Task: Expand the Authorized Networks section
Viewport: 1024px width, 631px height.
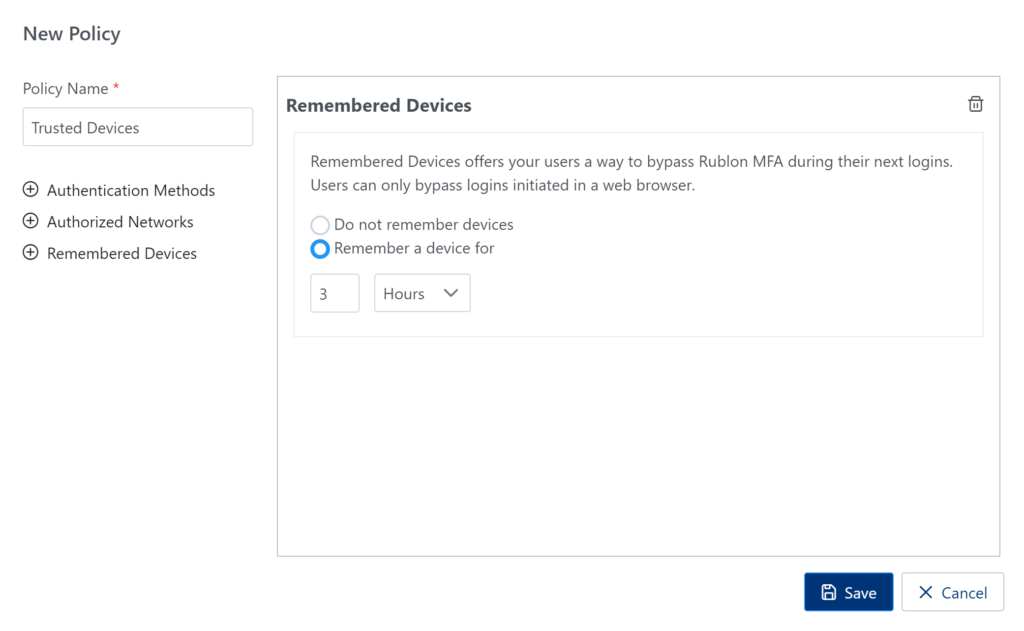Action: [x=120, y=221]
